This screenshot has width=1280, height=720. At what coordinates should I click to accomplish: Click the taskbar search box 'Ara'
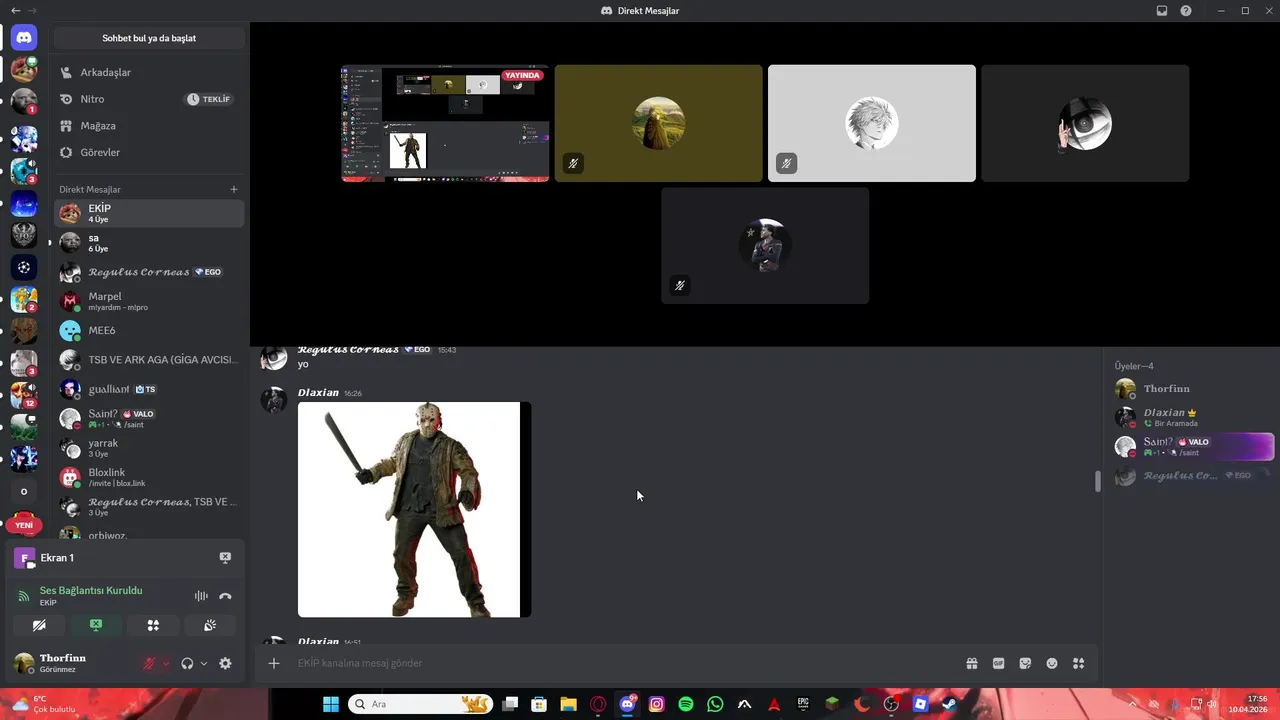pyautogui.click(x=420, y=704)
